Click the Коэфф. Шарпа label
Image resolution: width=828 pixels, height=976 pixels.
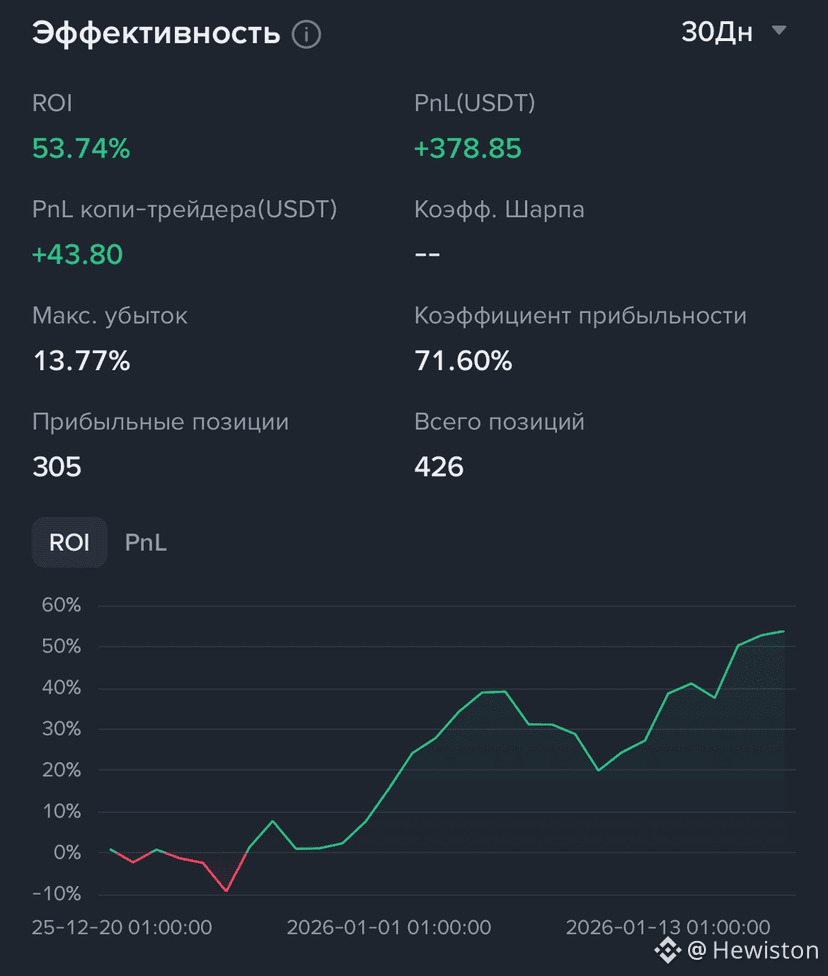pos(499,210)
